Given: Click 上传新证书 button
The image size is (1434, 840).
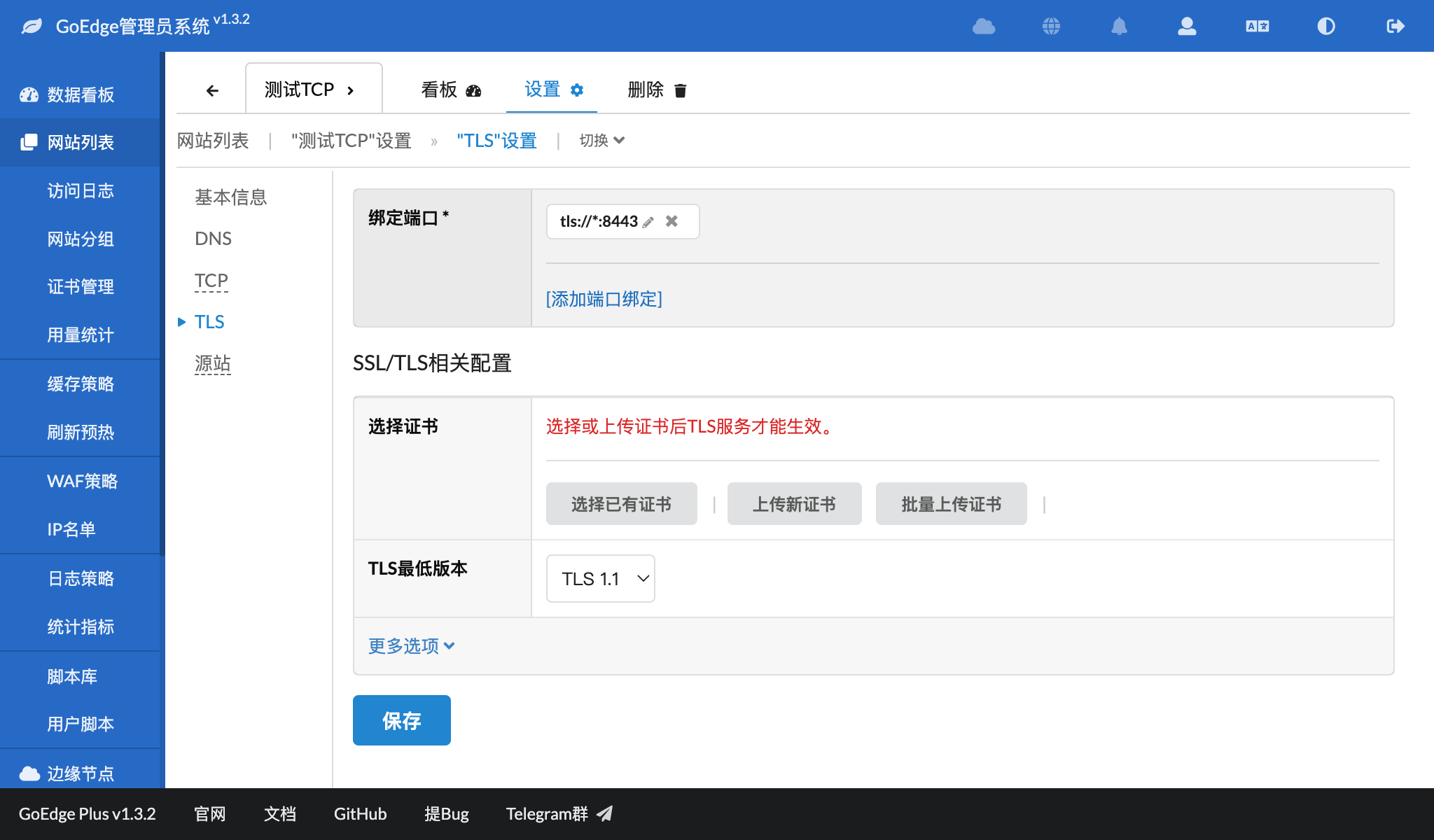Looking at the screenshot, I should tap(795, 504).
